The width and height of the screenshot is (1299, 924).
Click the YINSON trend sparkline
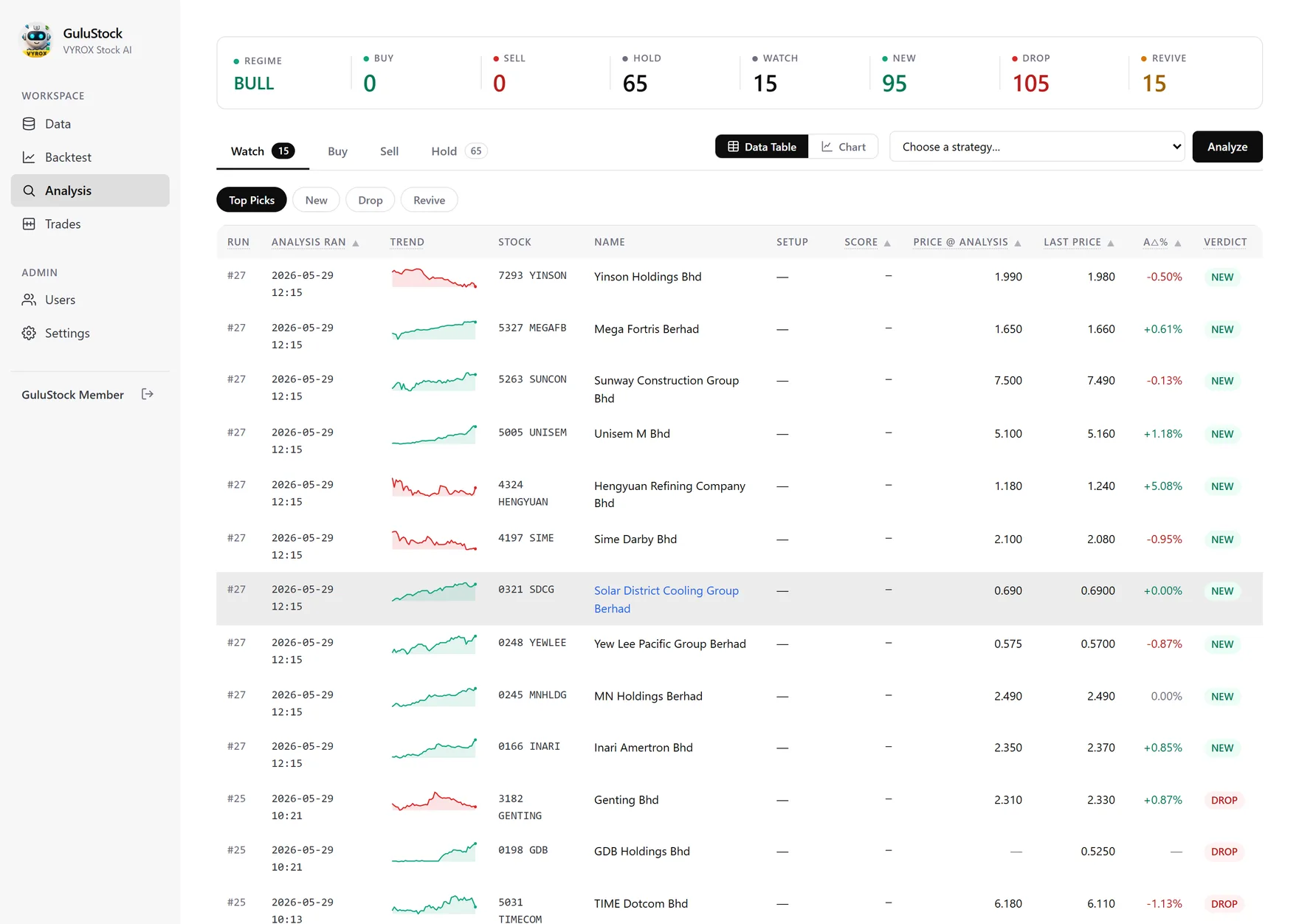click(434, 277)
